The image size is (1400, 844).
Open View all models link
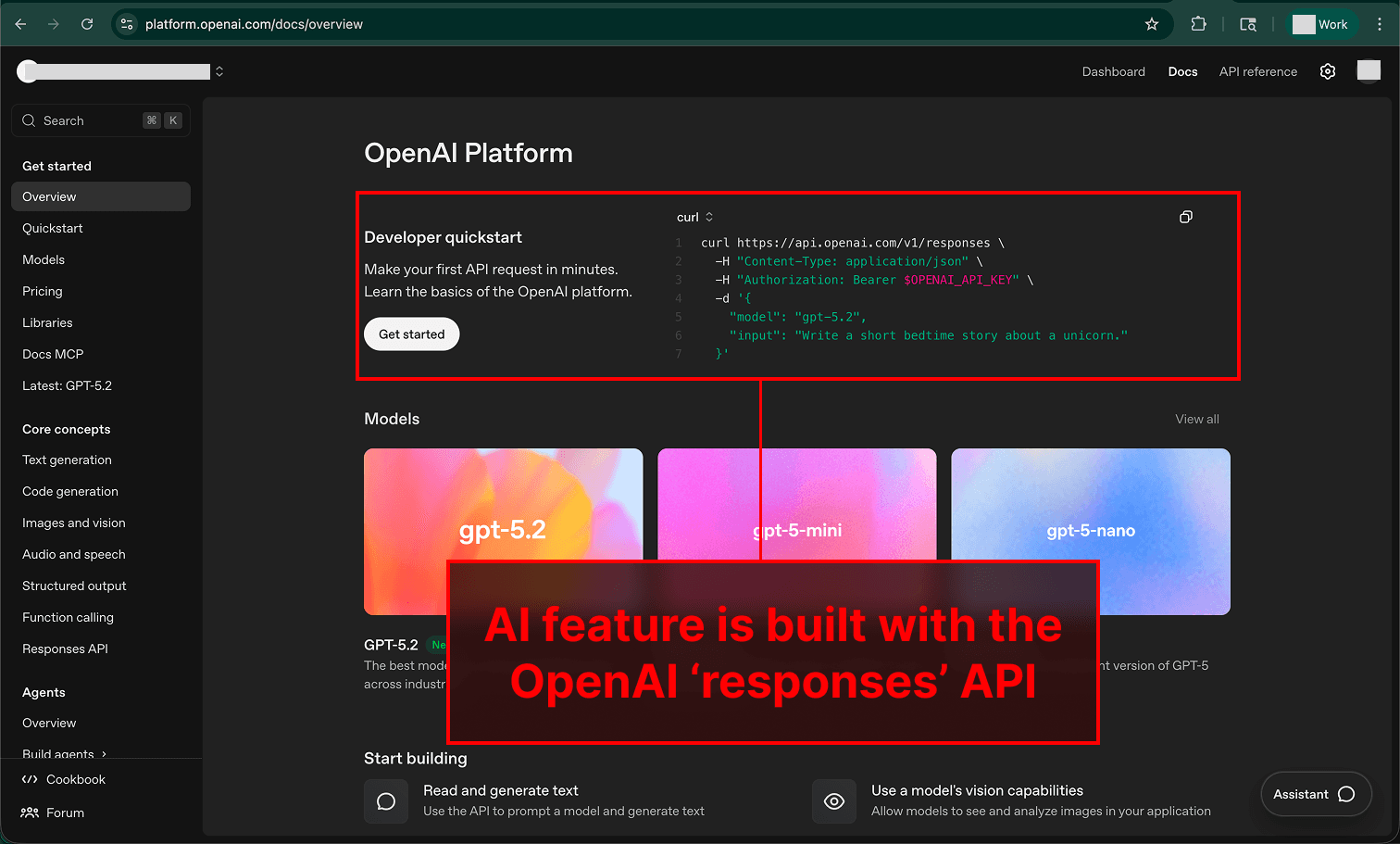coord(1196,419)
